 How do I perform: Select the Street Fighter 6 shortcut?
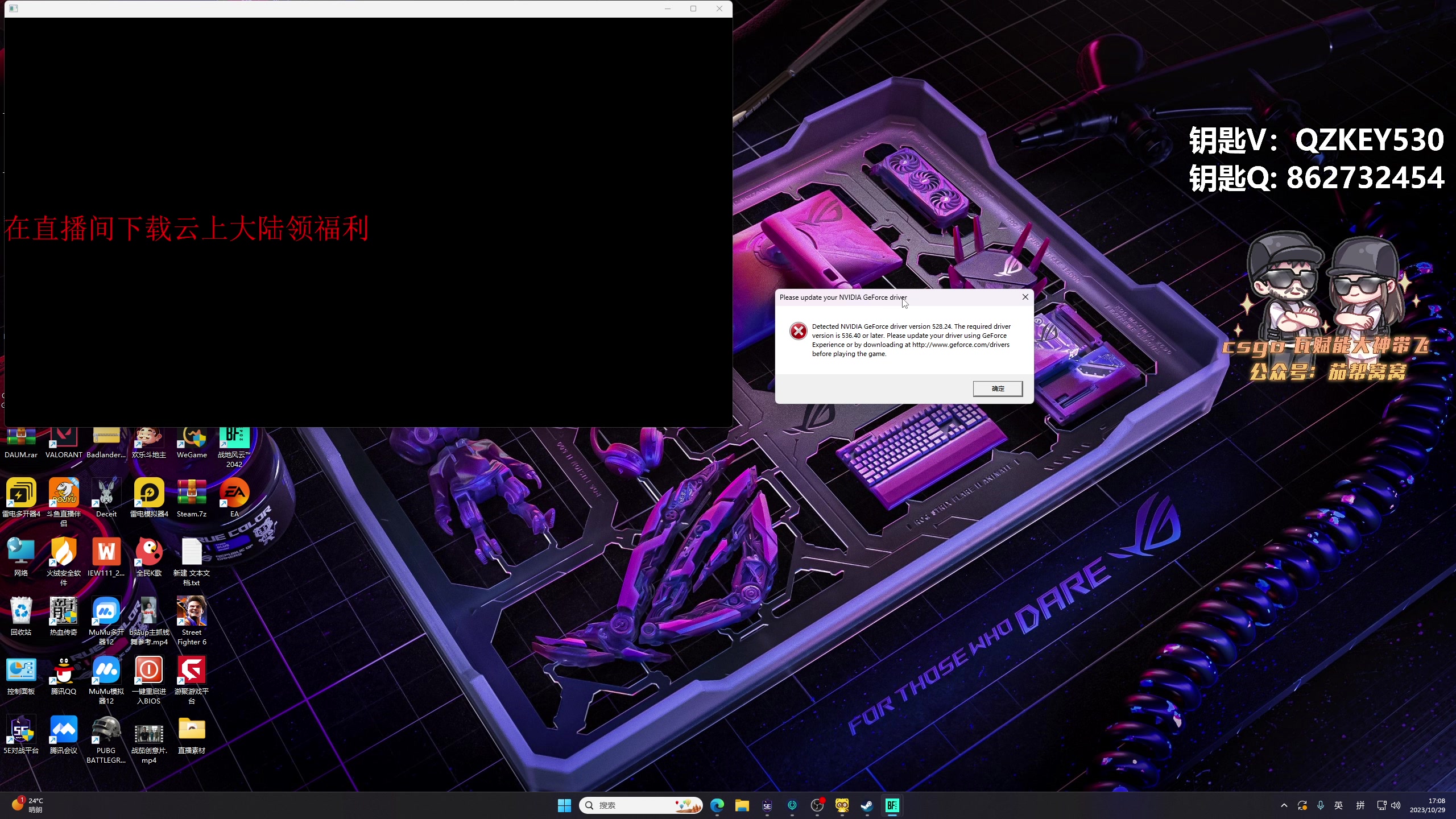point(192,621)
